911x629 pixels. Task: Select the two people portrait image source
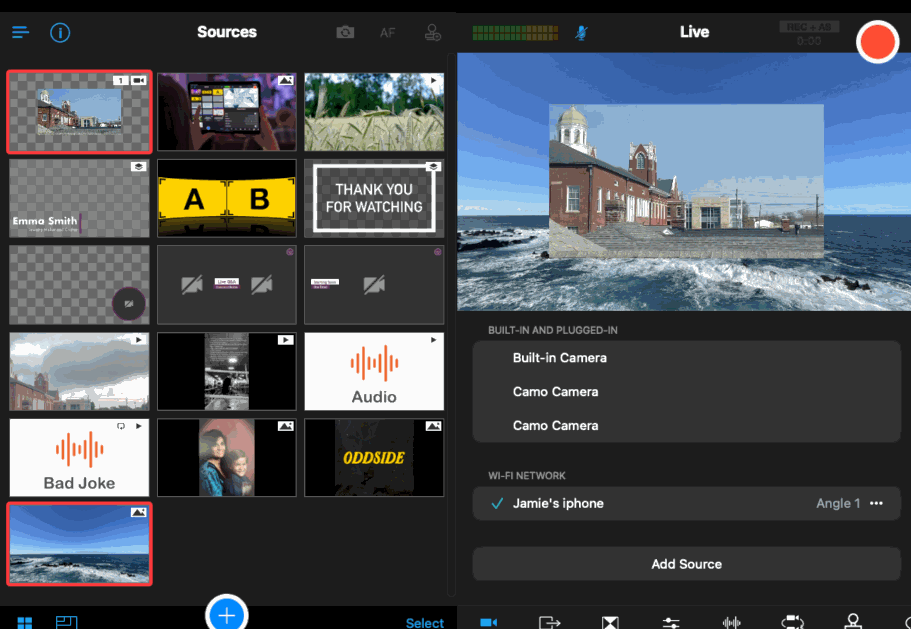coord(227,457)
